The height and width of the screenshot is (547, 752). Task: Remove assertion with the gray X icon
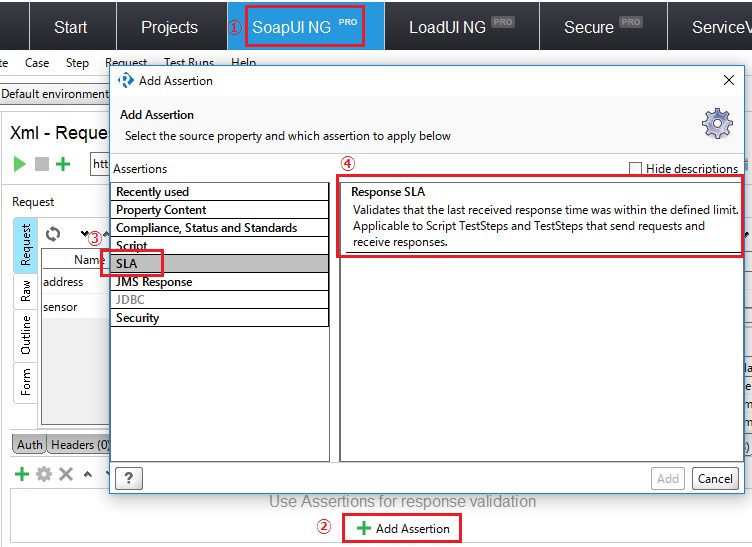tap(66, 474)
